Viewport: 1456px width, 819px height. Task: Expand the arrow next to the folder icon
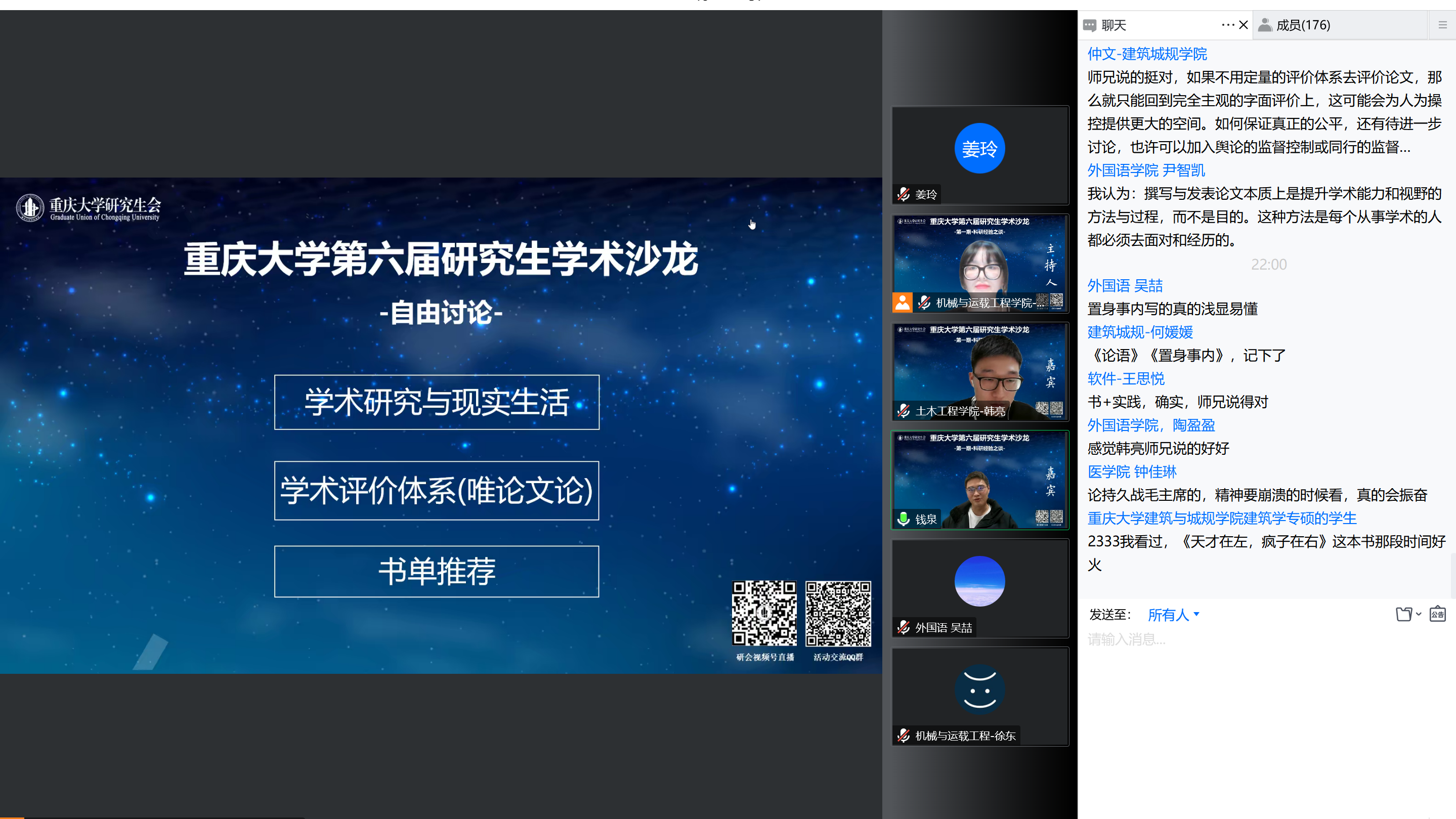pyautogui.click(x=1419, y=614)
